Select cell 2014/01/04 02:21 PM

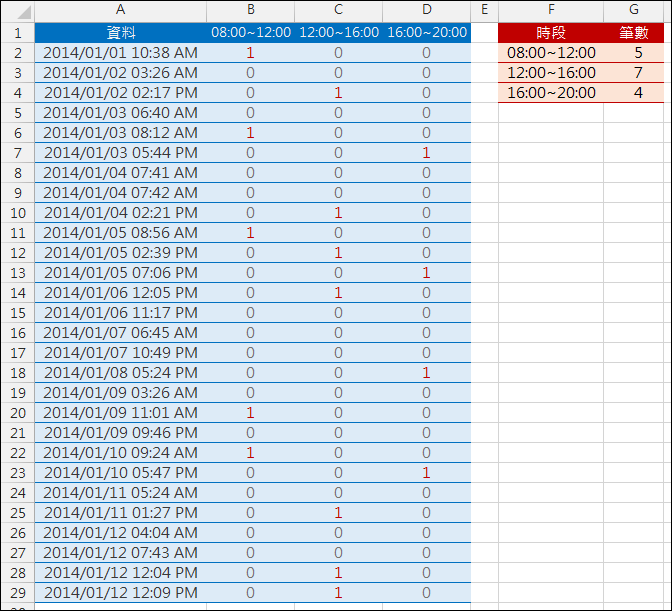[x=120, y=213]
